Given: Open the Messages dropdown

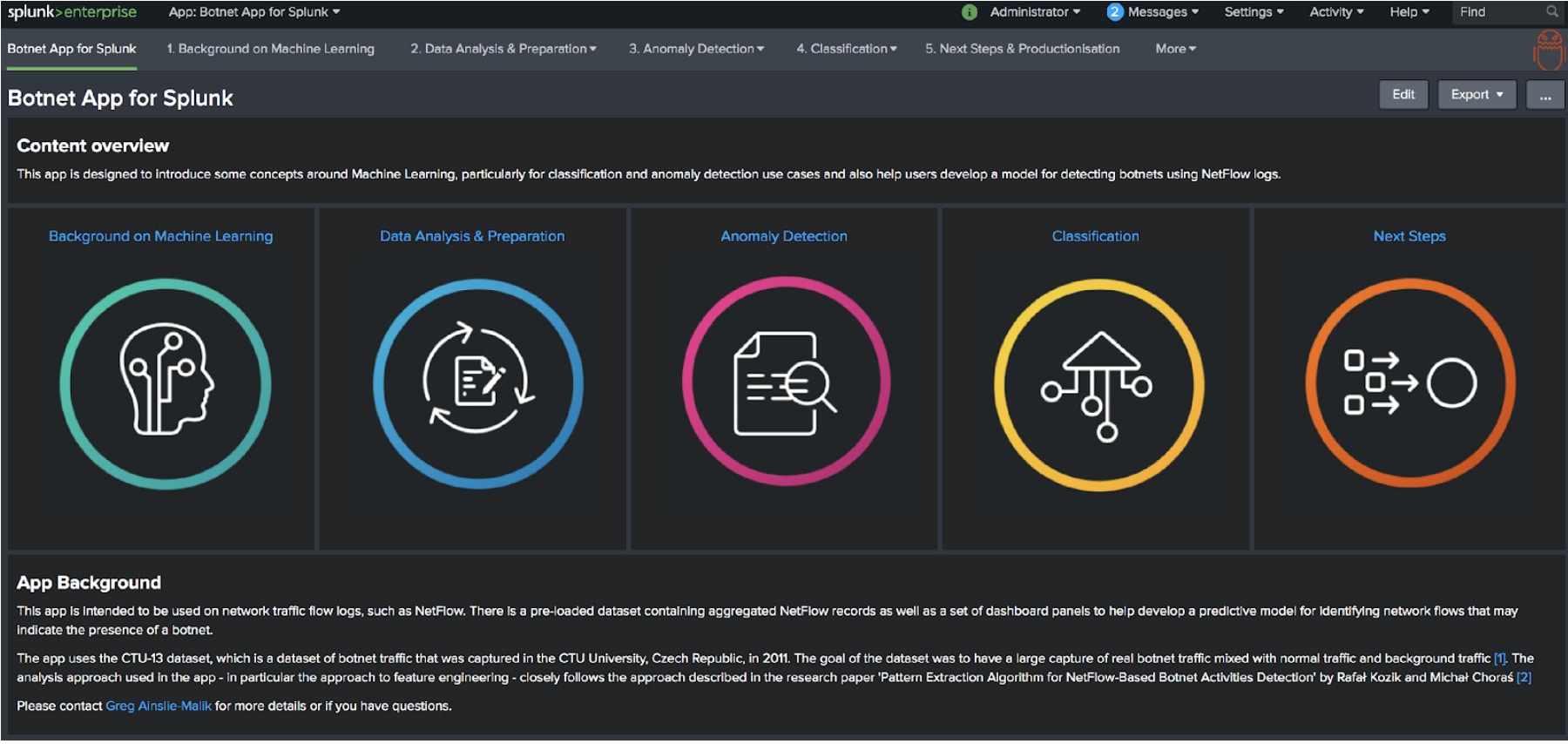Looking at the screenshot, I should pos(1163,12).
